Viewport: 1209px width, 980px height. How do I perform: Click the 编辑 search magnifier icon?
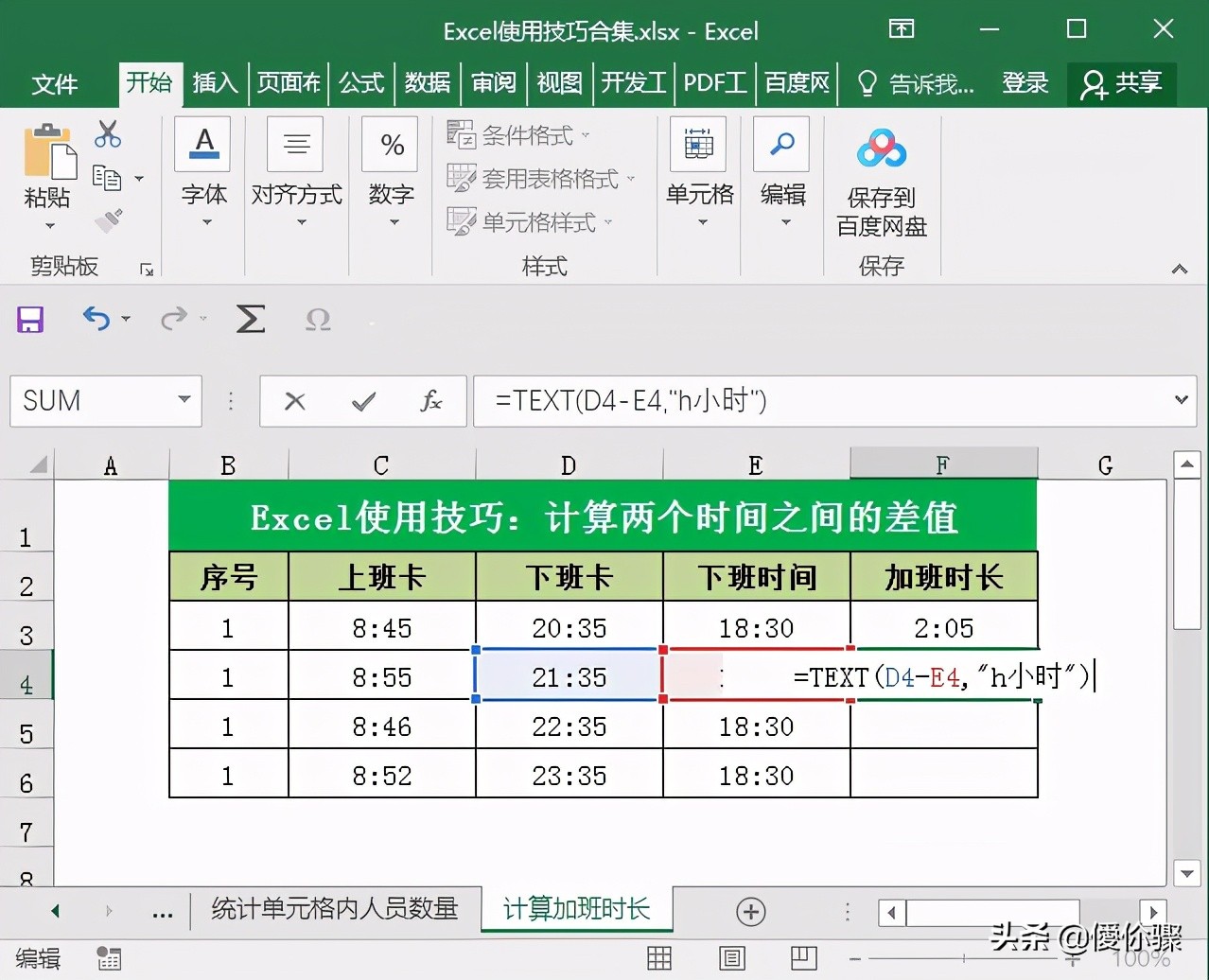(x=781, y=145)
